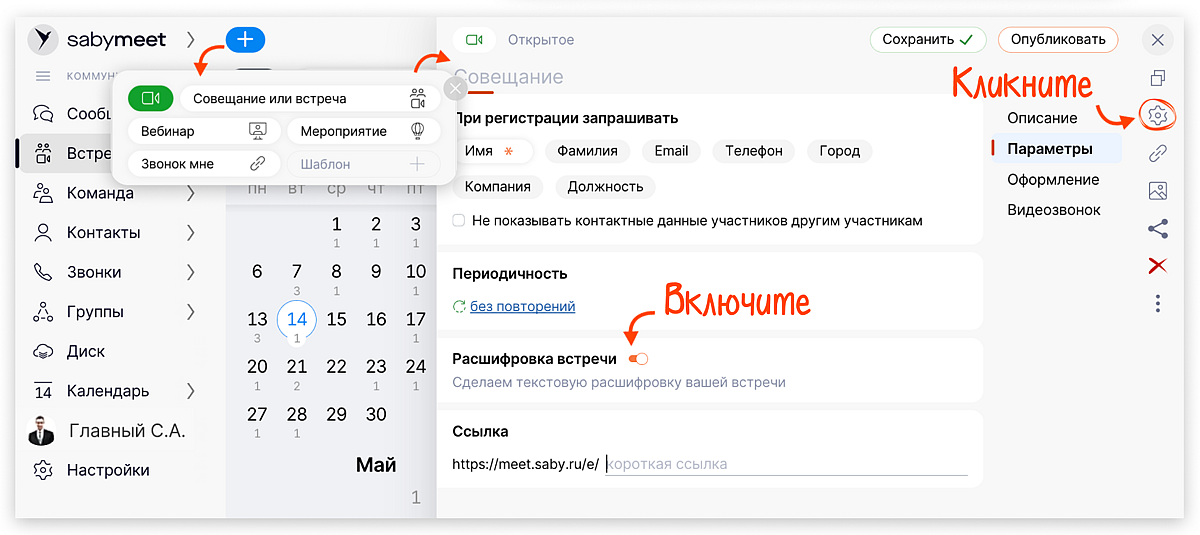Switch to the Оформление tab
The height and width of the screenshot is (535, 1200).
[1053, 180]
